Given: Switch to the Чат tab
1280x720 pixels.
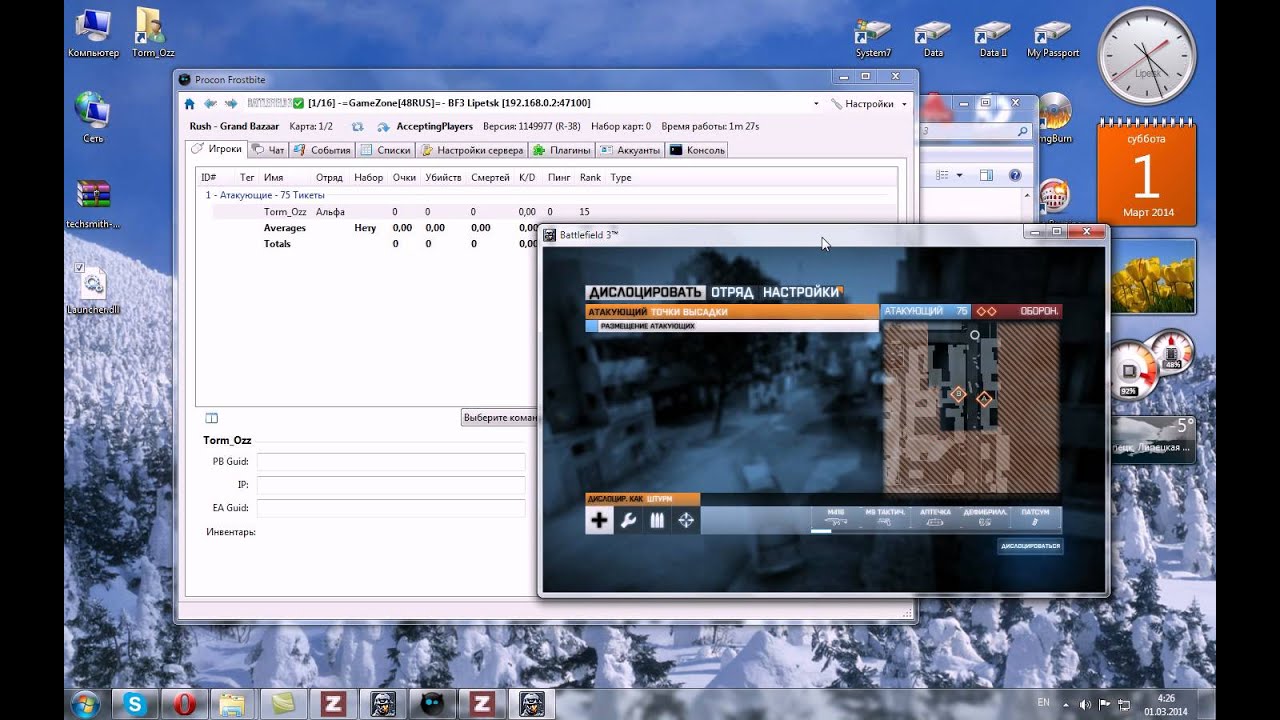Looking at the screenshot, I should 269,150.
